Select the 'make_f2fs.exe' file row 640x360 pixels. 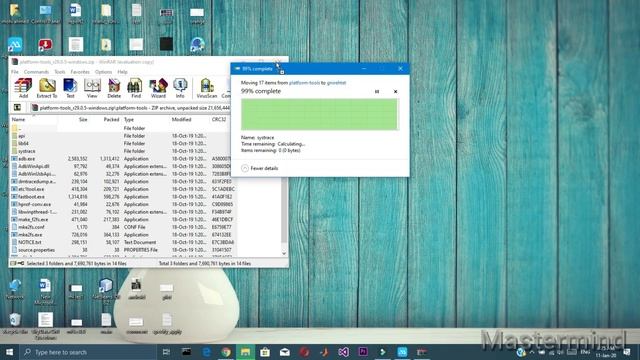click(122, 220)
